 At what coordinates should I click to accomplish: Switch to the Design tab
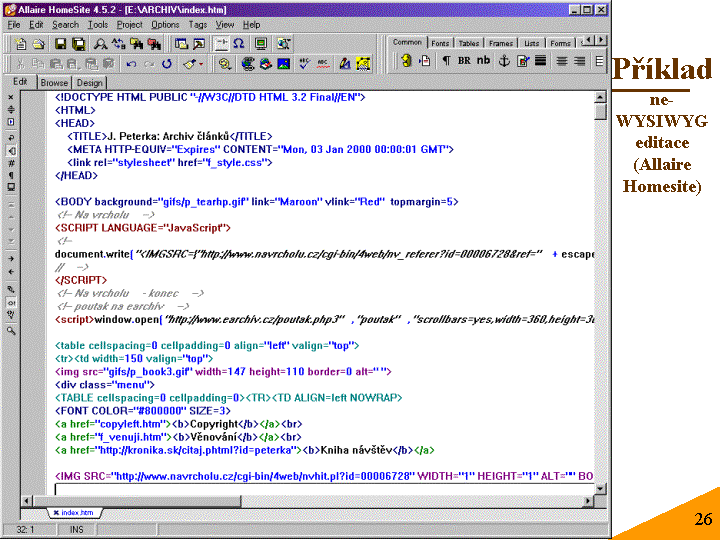(x=89, y=83)
